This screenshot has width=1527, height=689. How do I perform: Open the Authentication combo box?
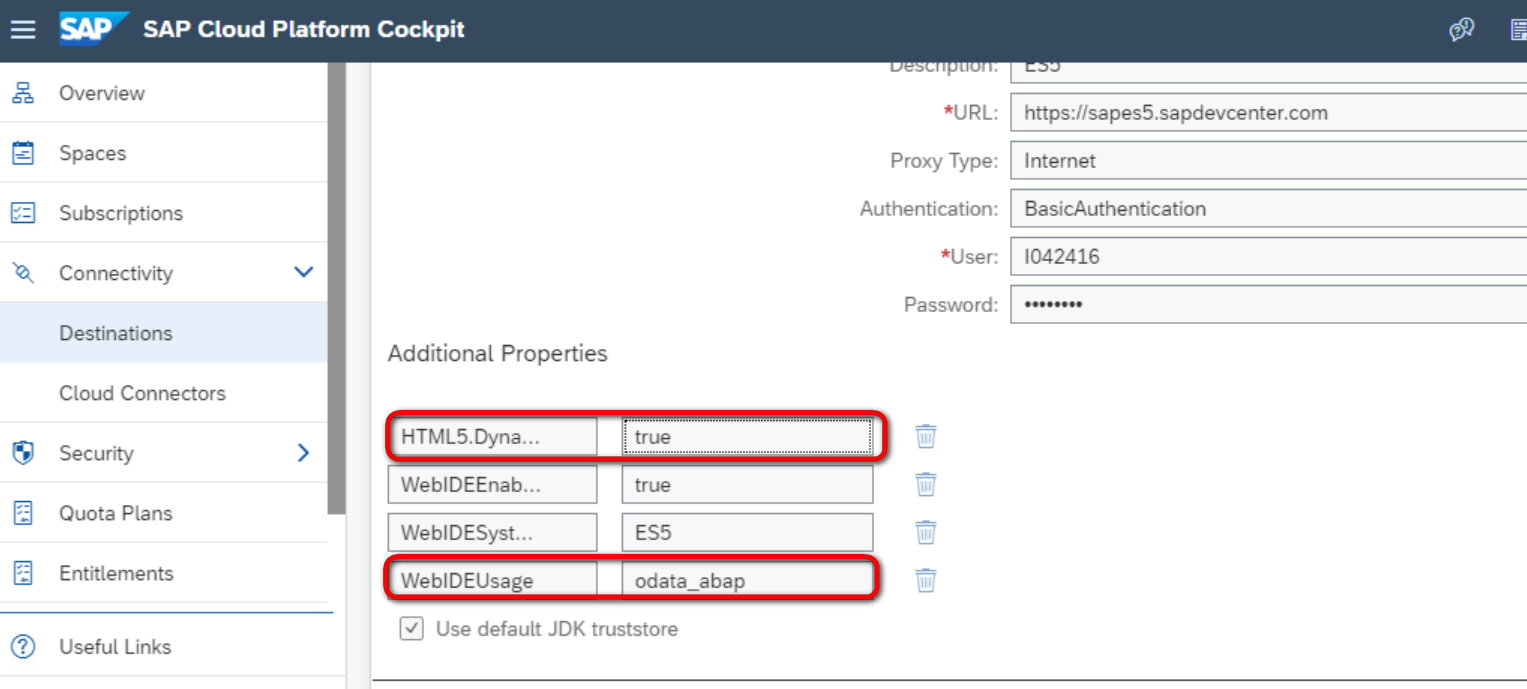click(1268, 208)
